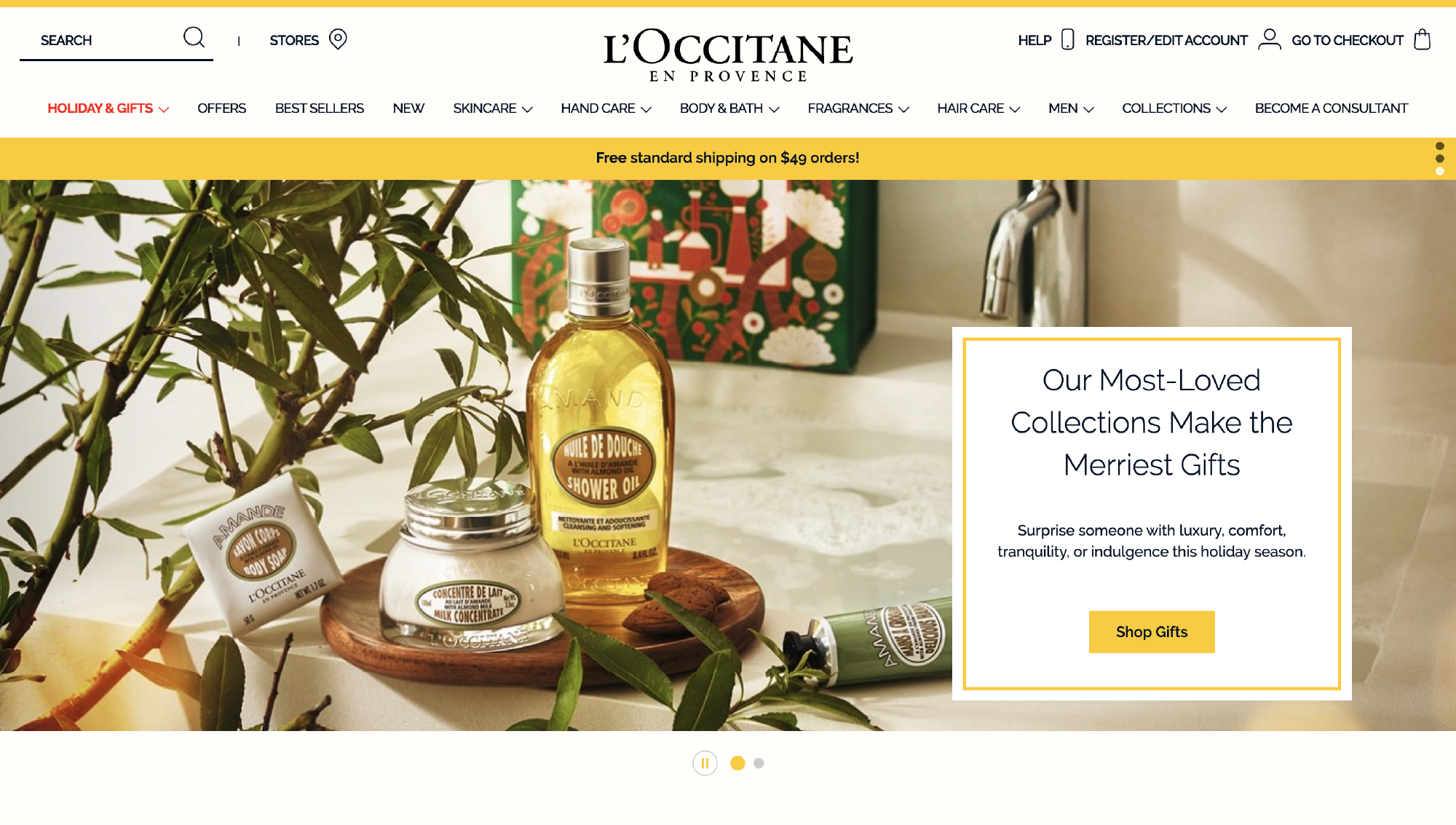Click the shopping bag checkout icon
This screenshot has height=825, width=1456.
pos(1422,39)
